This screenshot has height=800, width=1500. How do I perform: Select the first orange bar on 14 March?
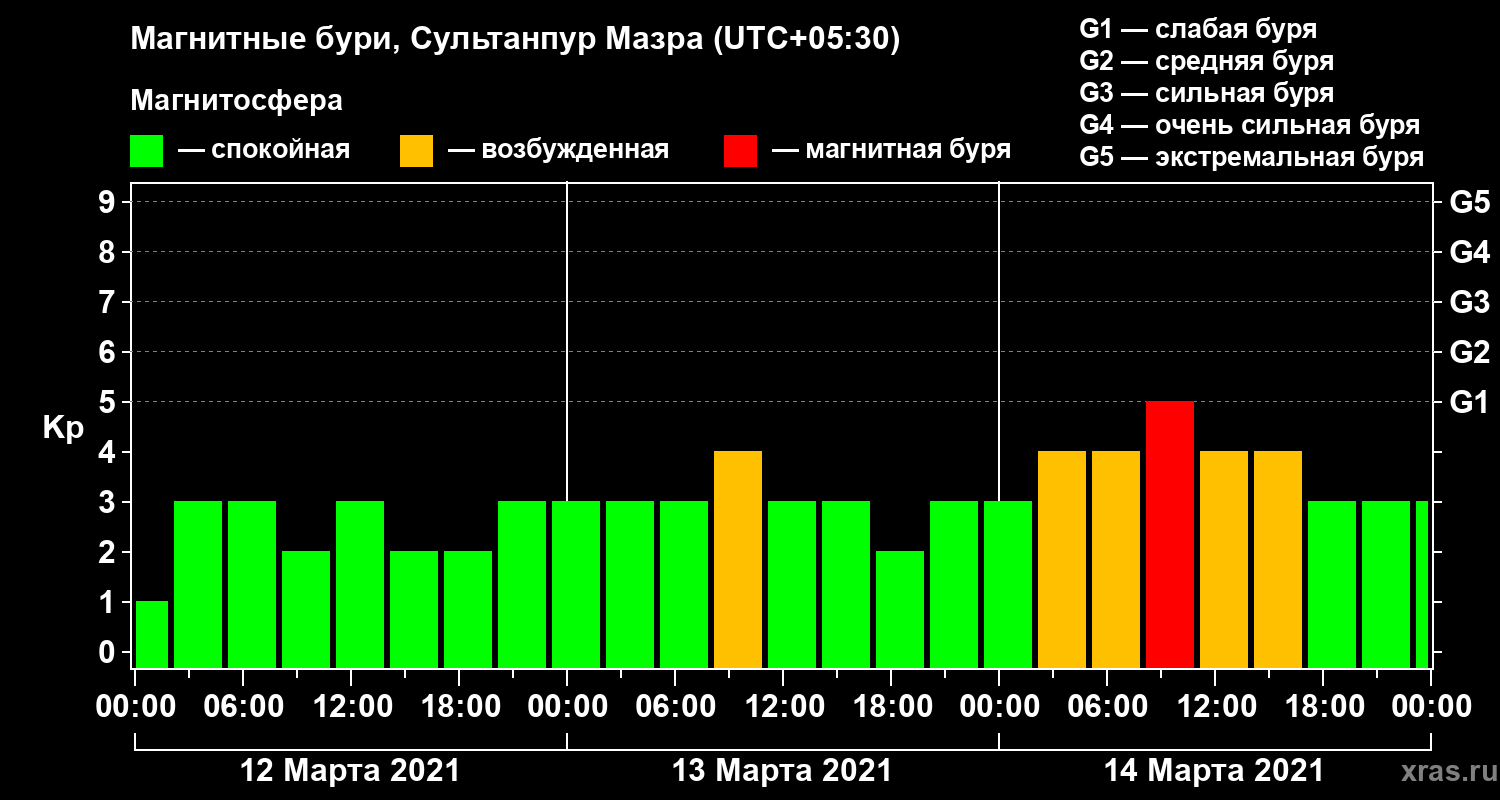(1062, 560)
